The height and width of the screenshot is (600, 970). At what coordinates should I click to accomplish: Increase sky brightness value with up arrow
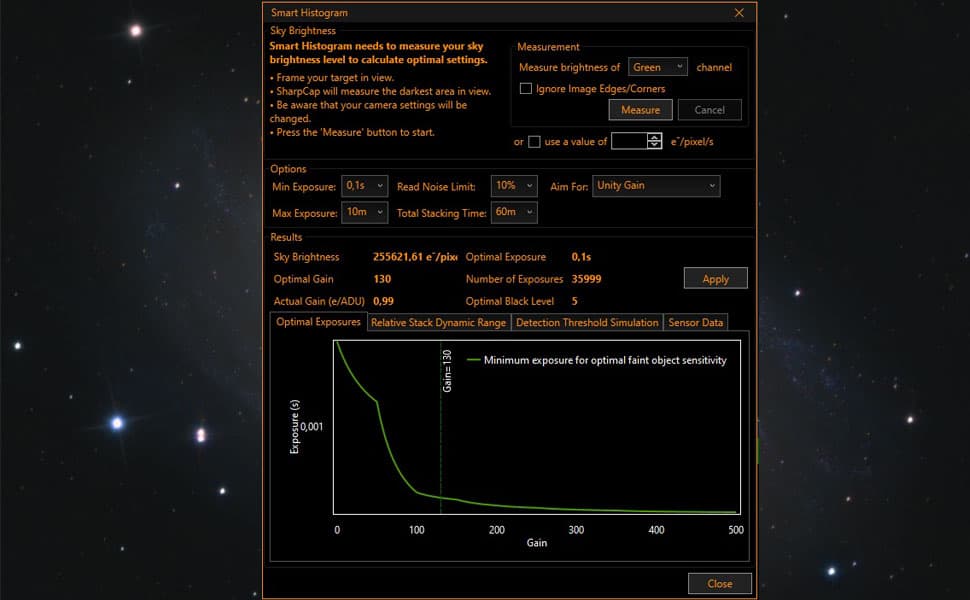pyautogui.click(x=655, y=137)
